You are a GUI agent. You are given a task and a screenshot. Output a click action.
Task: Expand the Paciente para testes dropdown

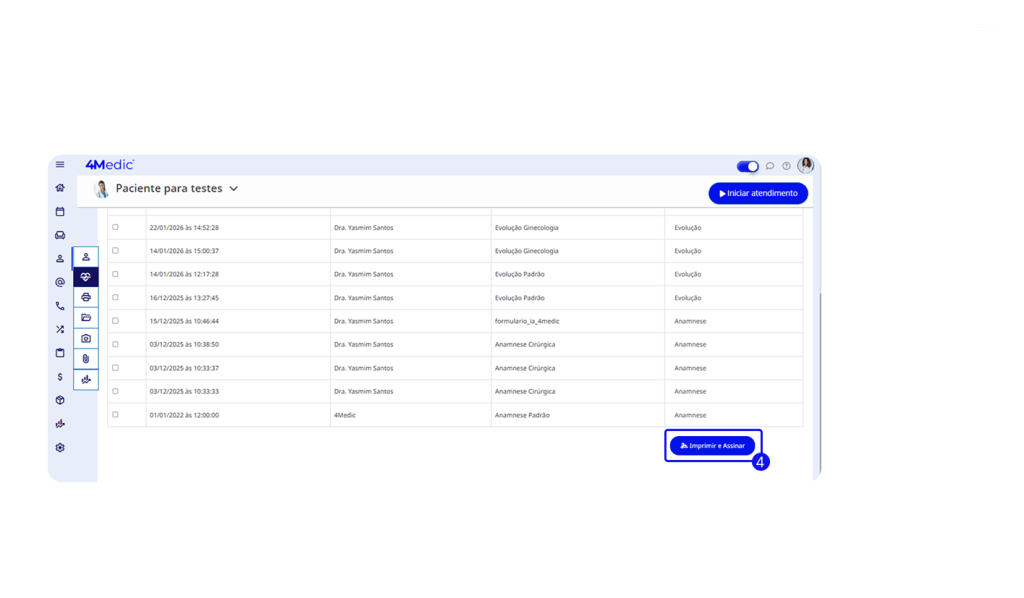pyautogui.click(x=233, y=188)
